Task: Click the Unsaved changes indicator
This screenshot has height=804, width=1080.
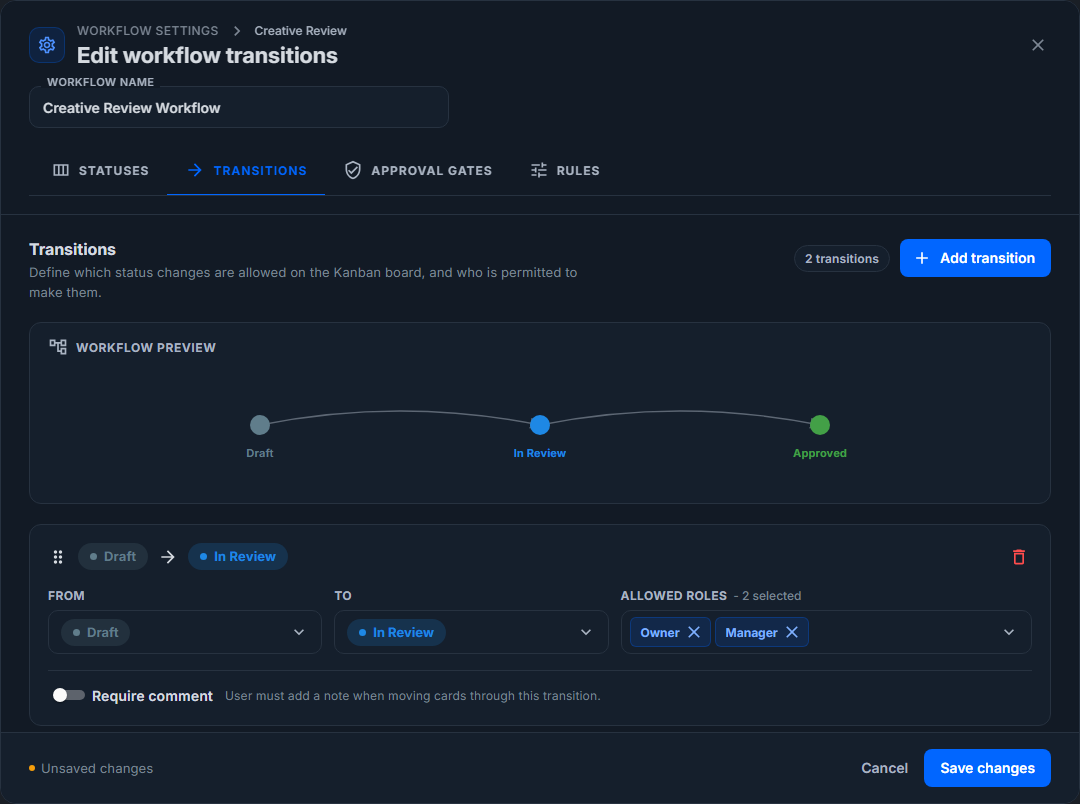Action: pos(91,768)
